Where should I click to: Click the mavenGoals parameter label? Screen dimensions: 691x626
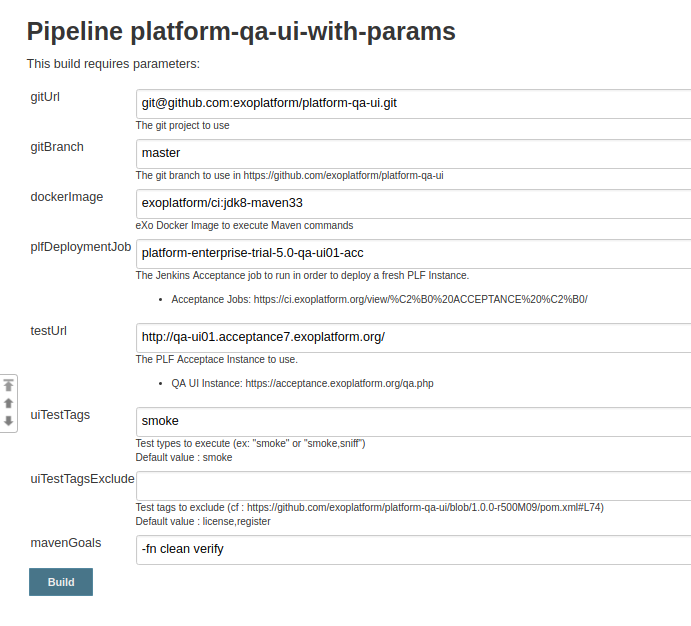67,543
